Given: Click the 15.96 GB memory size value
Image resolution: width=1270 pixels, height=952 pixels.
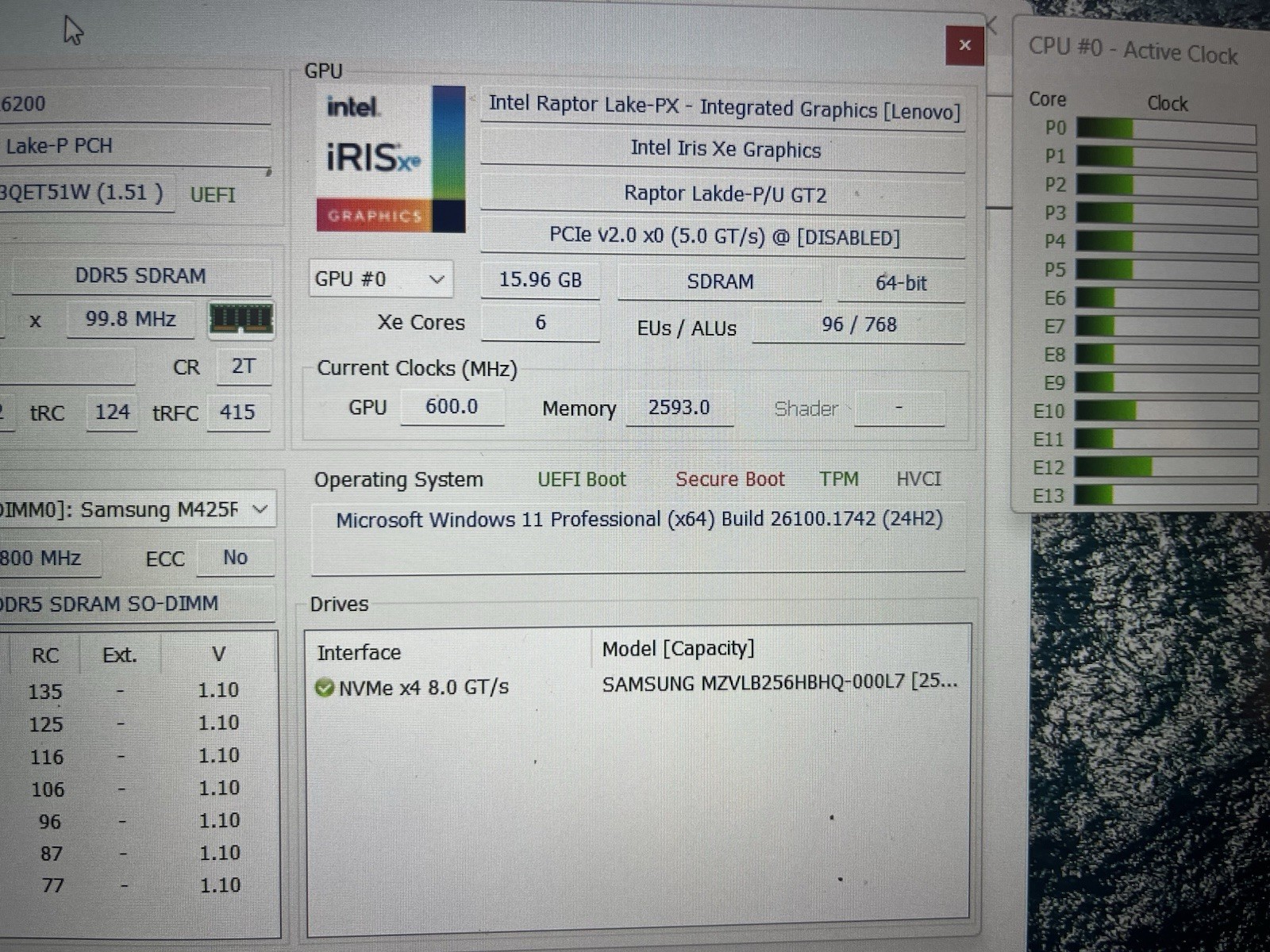Looking at the screenshot, I should coord(540,280).
